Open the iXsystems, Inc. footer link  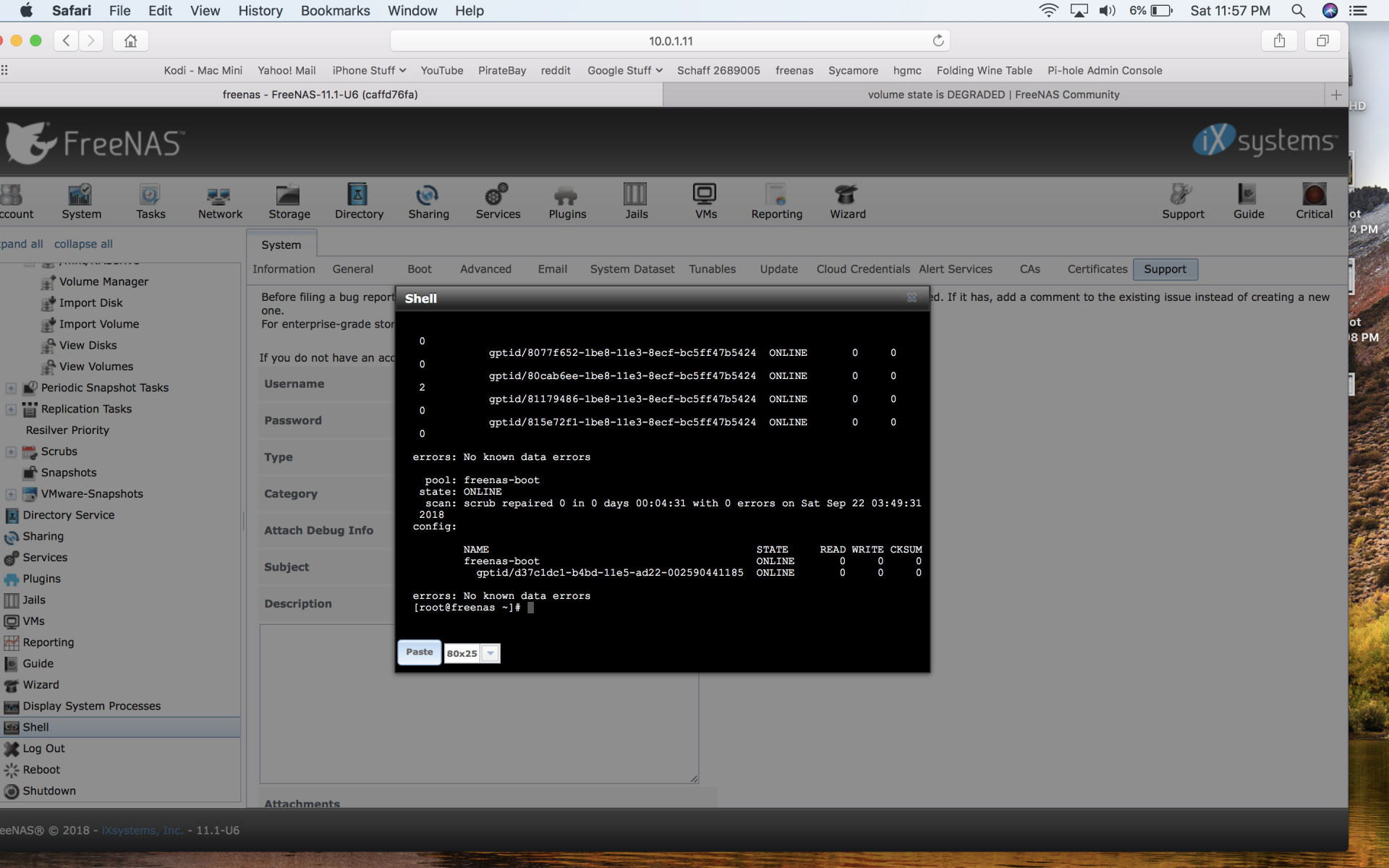[142, 830]
